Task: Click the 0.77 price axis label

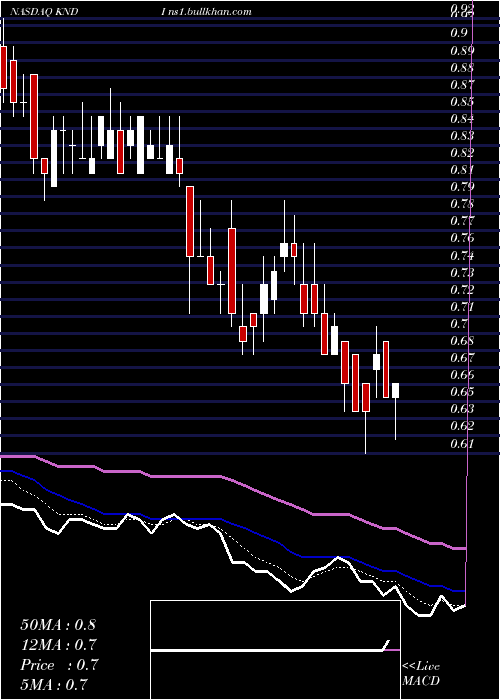Action: tap(462, 221)
